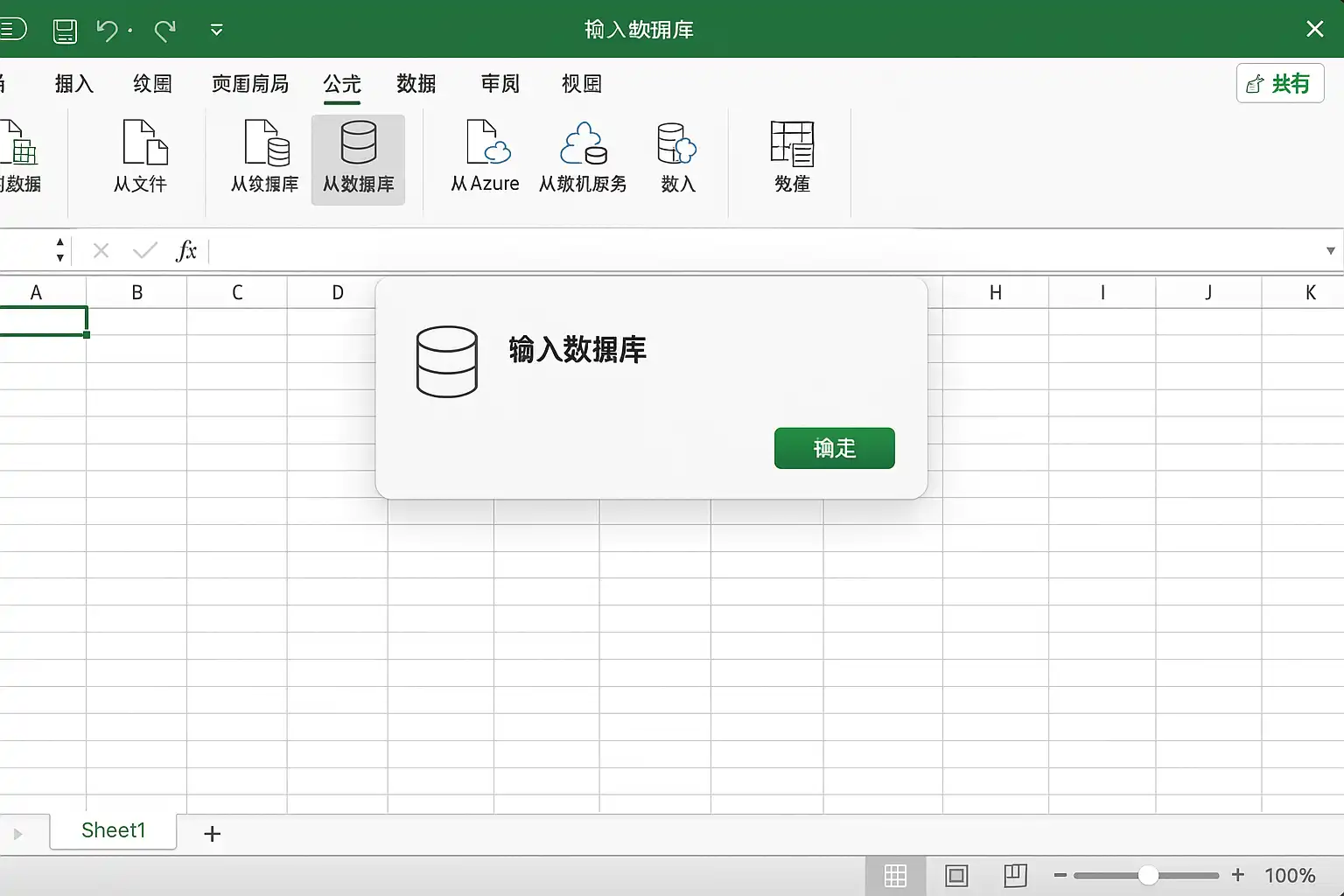Switch to Page Layout view
The height and width of the screenshot is (896, 1344).
[x=956, y=875]
